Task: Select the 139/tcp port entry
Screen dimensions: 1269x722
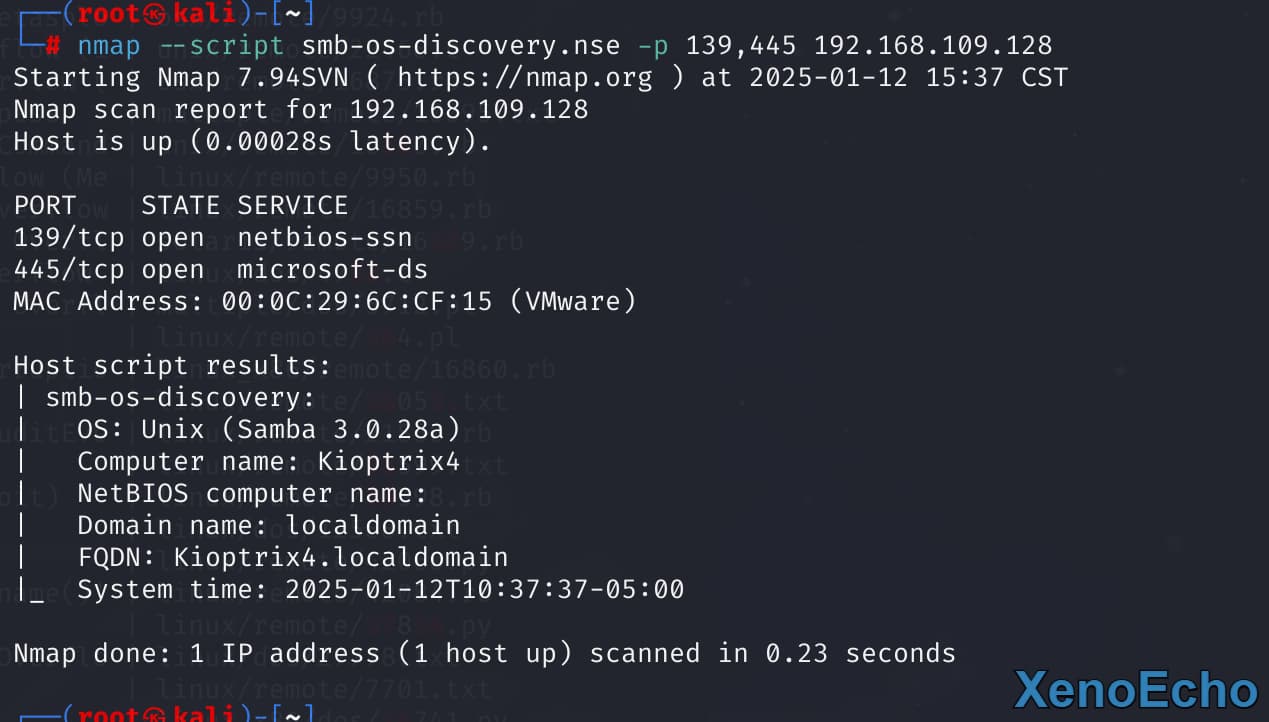Action: point(69,238)
